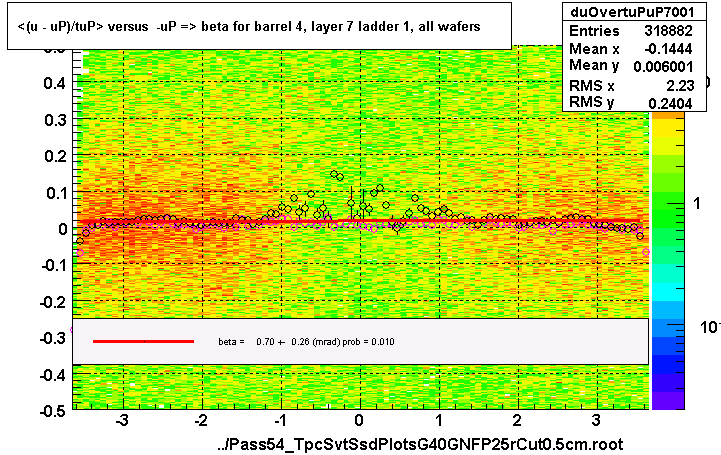Click the Pass54 root file name label
This screenshot has width=721, height=455.
click(420, 444)
